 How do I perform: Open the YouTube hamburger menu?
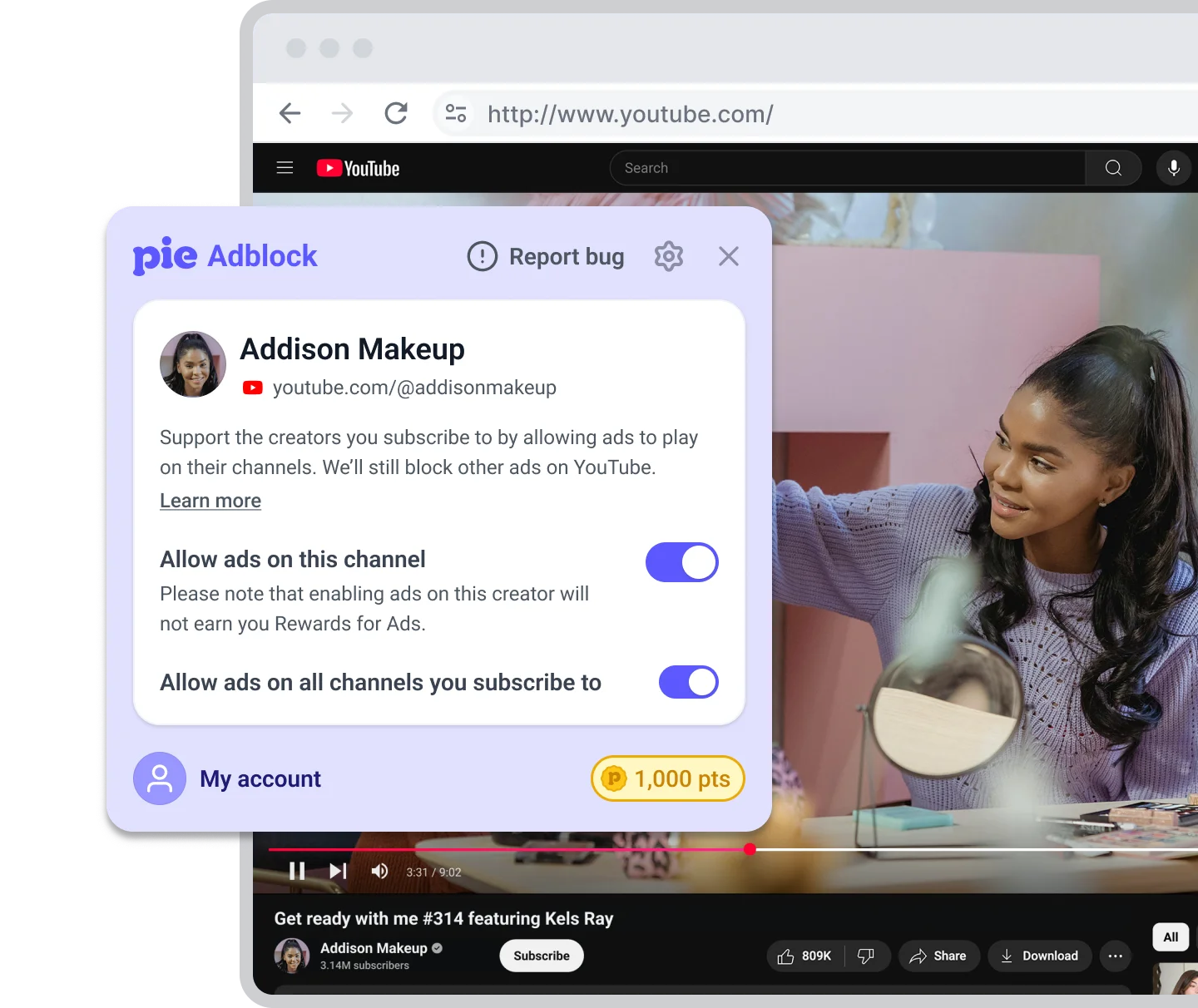[x=285, y=168]
